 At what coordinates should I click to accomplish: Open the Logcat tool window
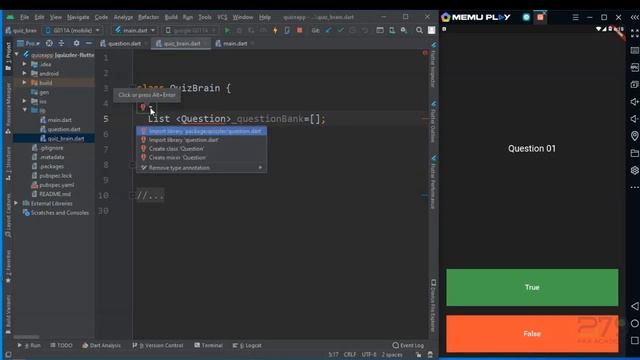click(247, 345)
